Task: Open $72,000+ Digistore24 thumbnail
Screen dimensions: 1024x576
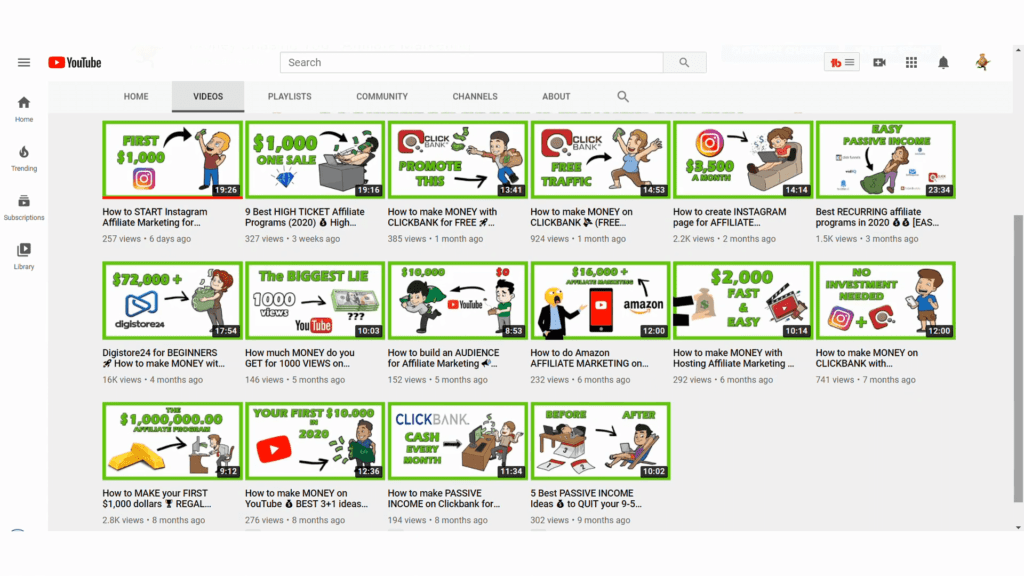Action: 172,300
